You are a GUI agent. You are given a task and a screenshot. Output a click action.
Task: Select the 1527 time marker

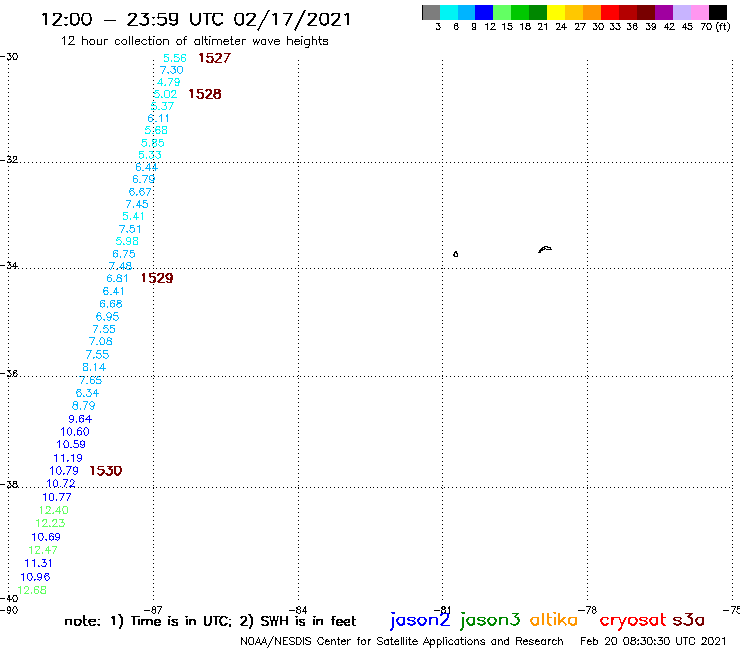(x=214, y=58)
